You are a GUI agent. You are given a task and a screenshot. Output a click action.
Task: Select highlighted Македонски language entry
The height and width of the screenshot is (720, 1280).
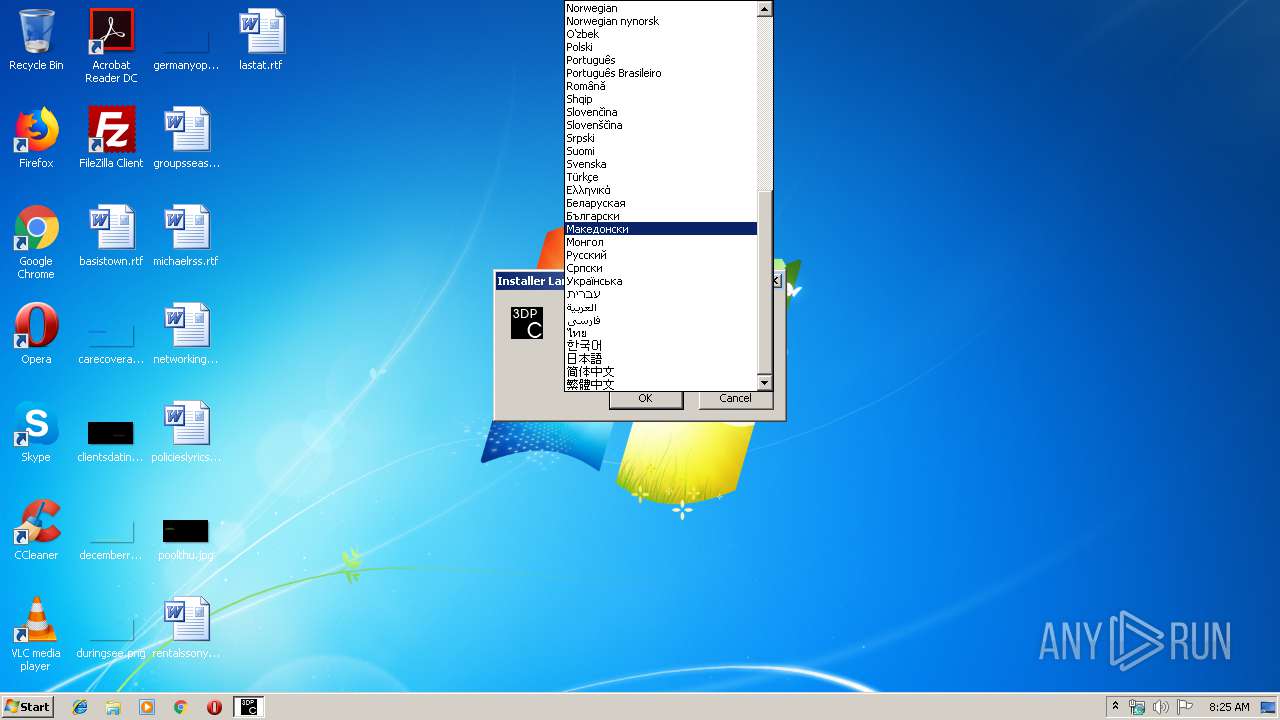click(x=661, y=229)
